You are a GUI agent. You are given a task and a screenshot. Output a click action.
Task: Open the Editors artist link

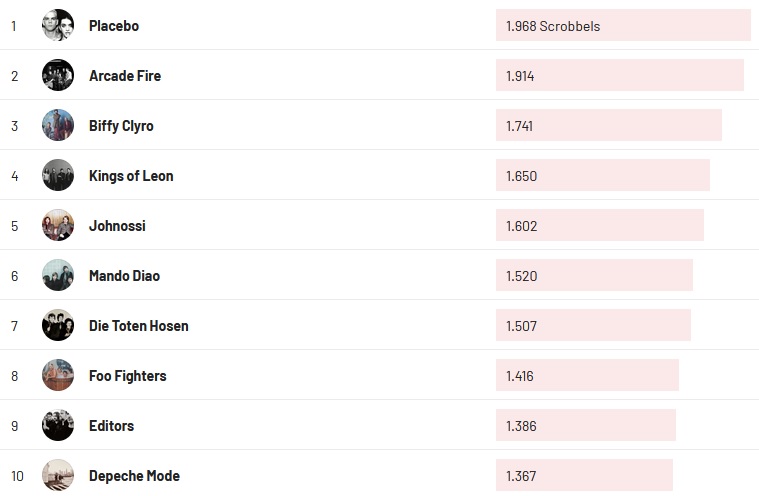click(x=111, y=426)
